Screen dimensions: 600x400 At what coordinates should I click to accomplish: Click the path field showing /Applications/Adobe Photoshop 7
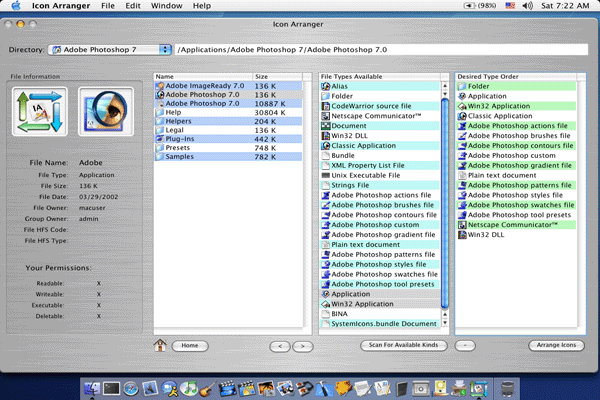click(381, 50)
